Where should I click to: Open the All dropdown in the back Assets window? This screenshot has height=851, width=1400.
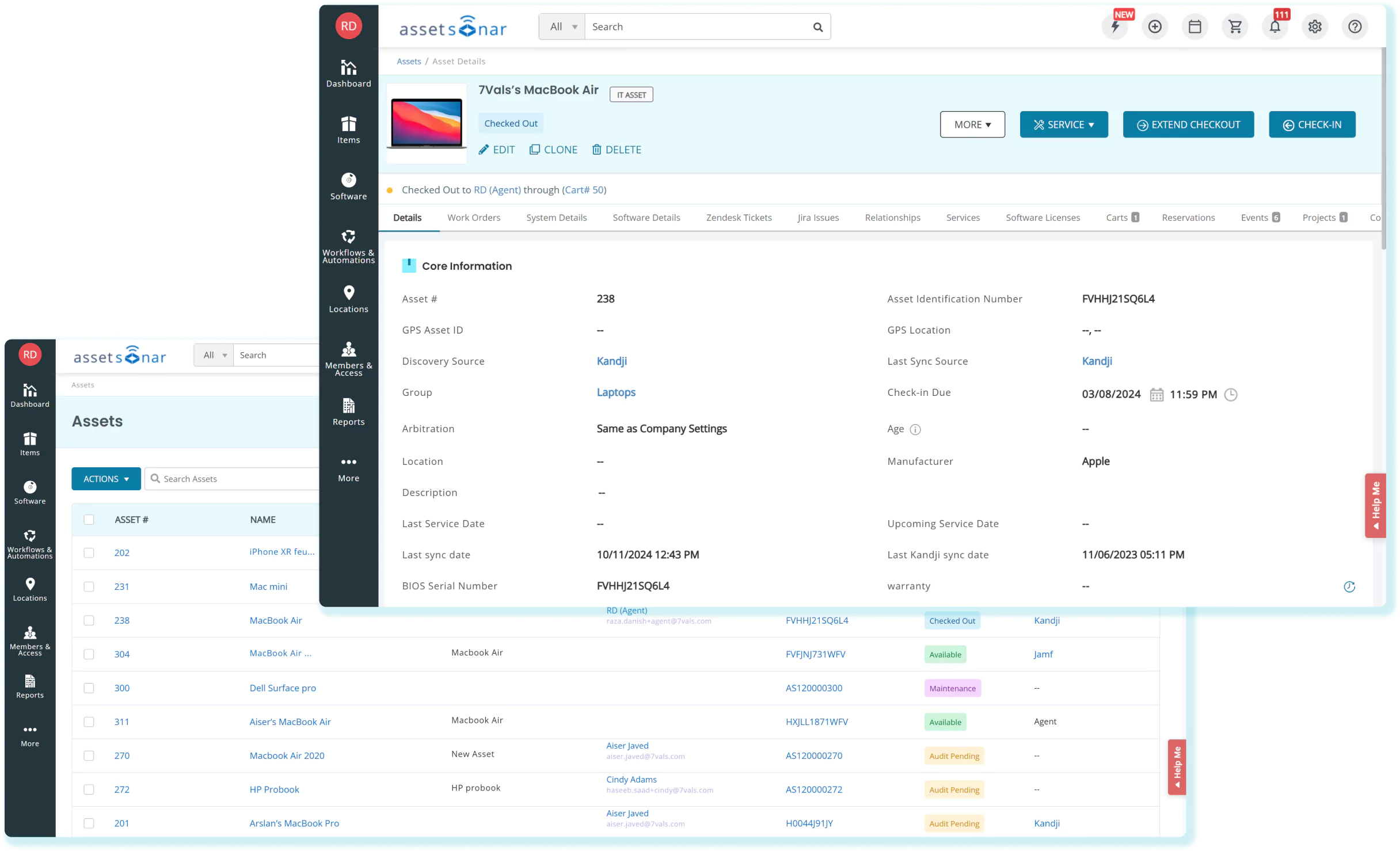pos(214,355)
